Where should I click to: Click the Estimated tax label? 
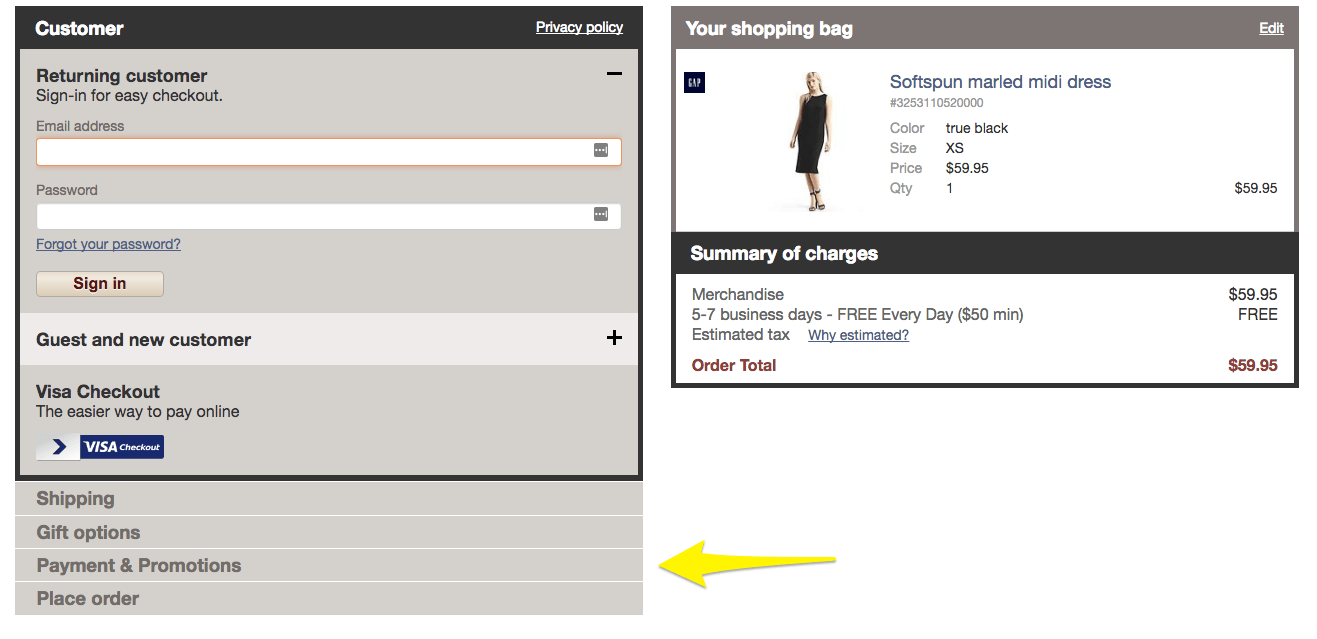click(x=741, y=334)
